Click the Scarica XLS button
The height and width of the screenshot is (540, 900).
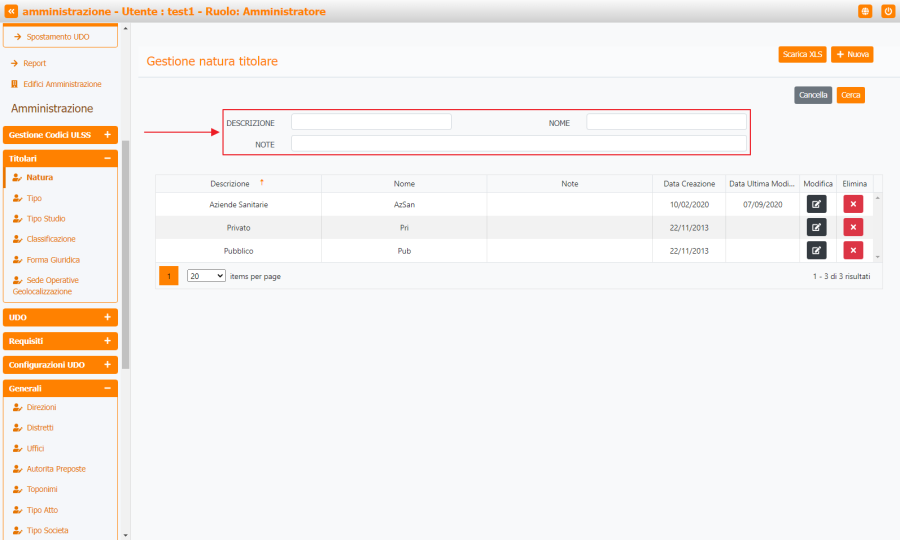tap(802, 54)
